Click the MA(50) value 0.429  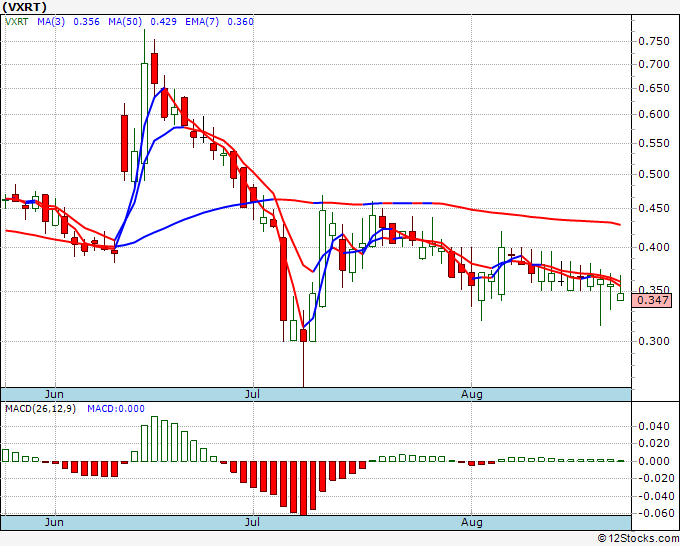pos(163,22)
